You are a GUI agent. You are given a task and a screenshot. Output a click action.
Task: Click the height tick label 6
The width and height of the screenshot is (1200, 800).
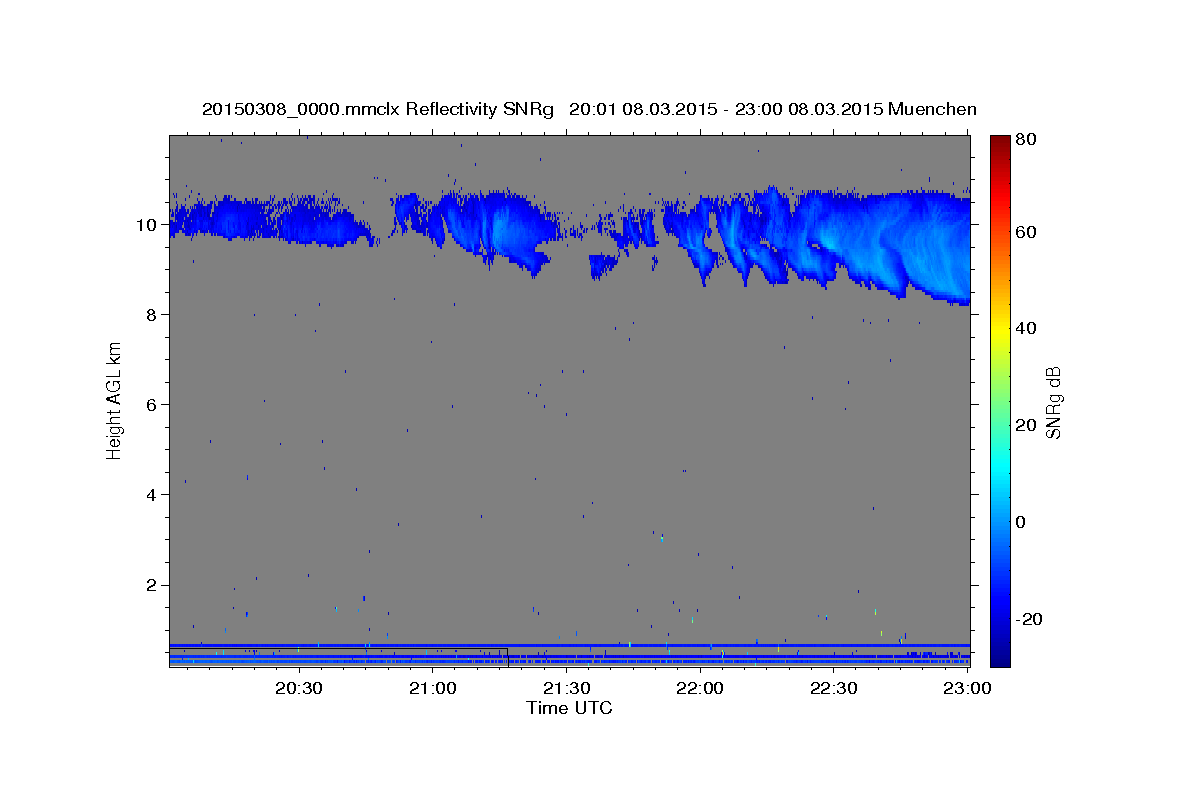tap(153, 405)
